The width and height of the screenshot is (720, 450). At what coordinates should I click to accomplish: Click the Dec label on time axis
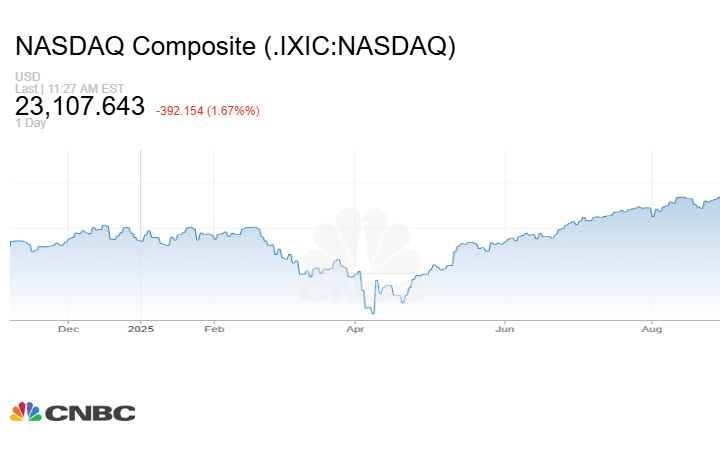pyautogui.click(x=68, y=328)
